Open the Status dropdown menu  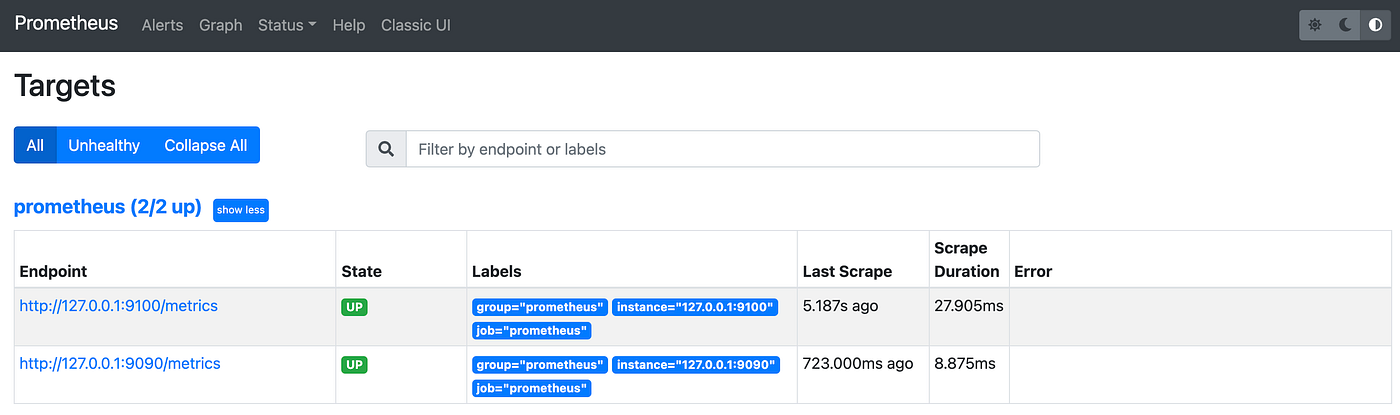(287, 25)
